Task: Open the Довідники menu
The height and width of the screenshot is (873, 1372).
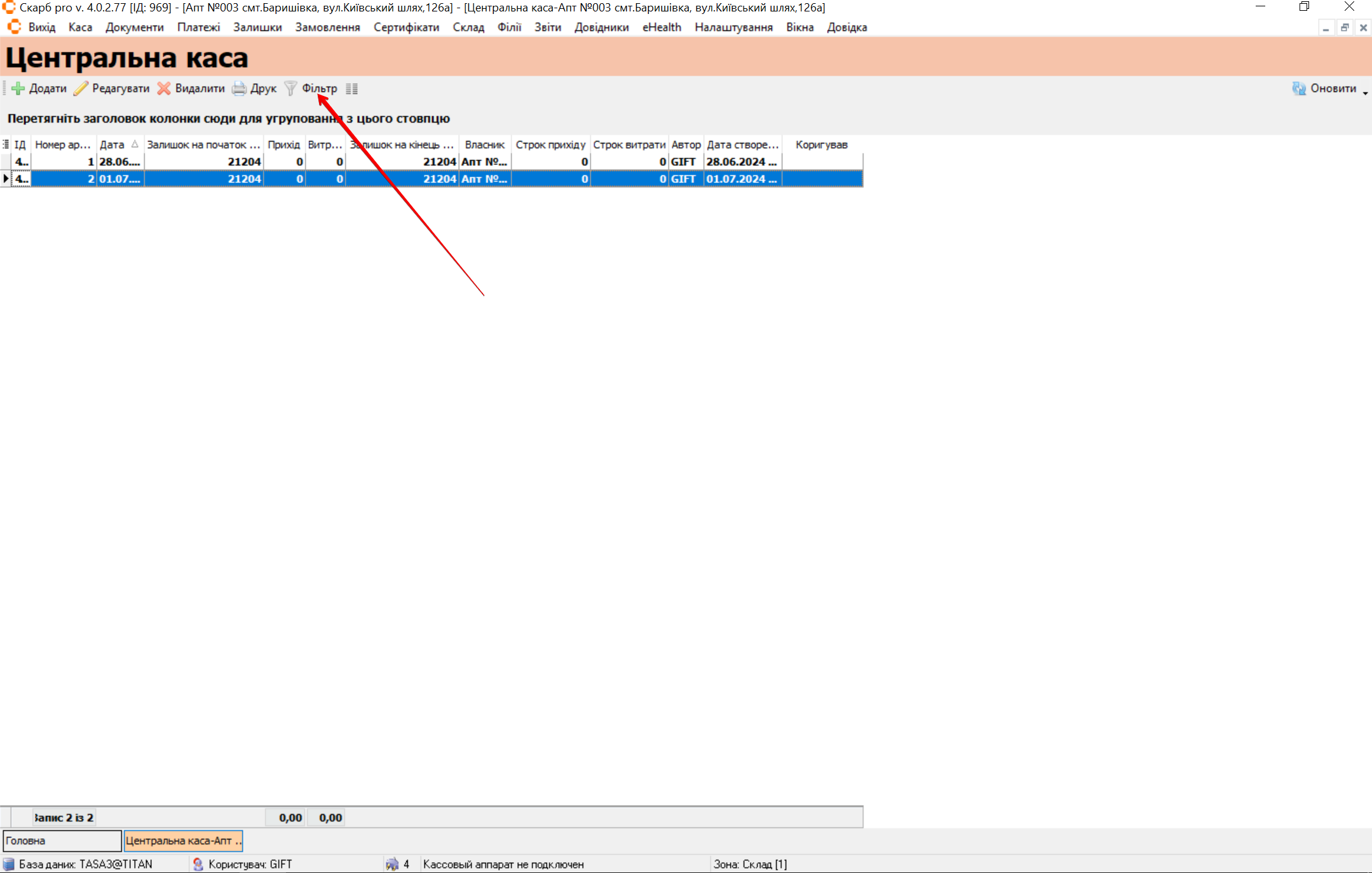Action: tap(601, 27)
